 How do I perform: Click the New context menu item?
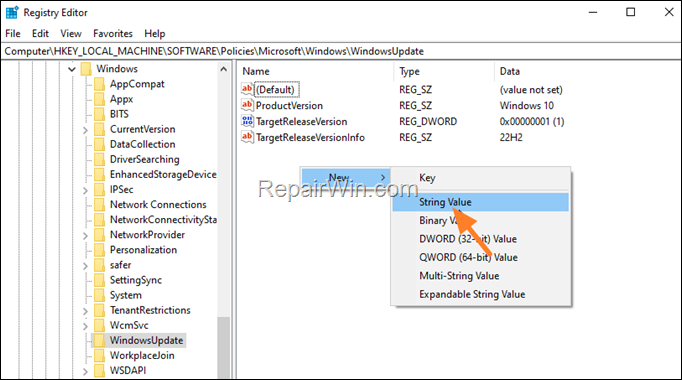pos(345,178)
